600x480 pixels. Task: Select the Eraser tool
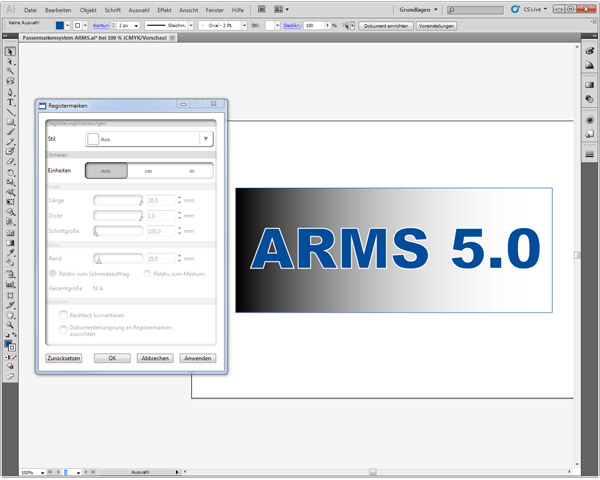pos(10,162)
